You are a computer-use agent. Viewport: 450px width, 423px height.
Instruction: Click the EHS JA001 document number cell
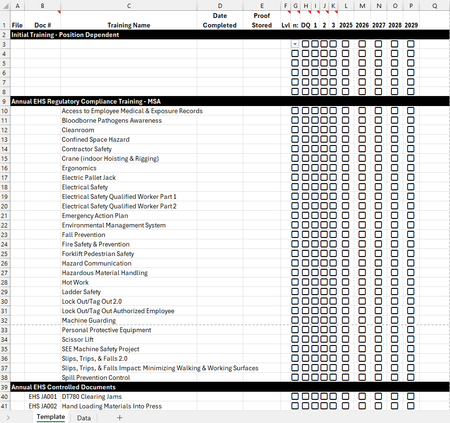tap(43, 397)
